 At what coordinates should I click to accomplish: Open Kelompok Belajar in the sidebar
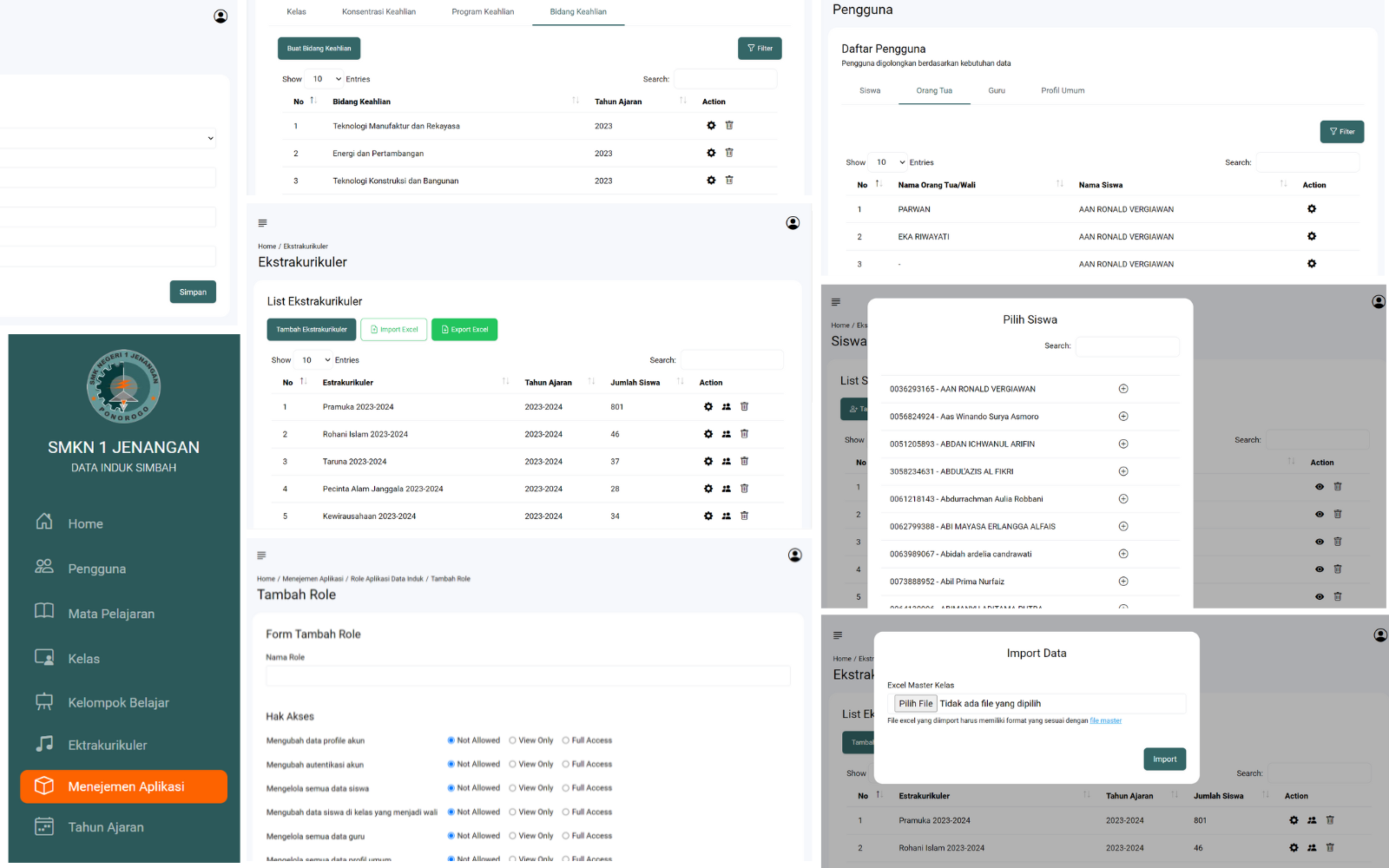point(118,702)
